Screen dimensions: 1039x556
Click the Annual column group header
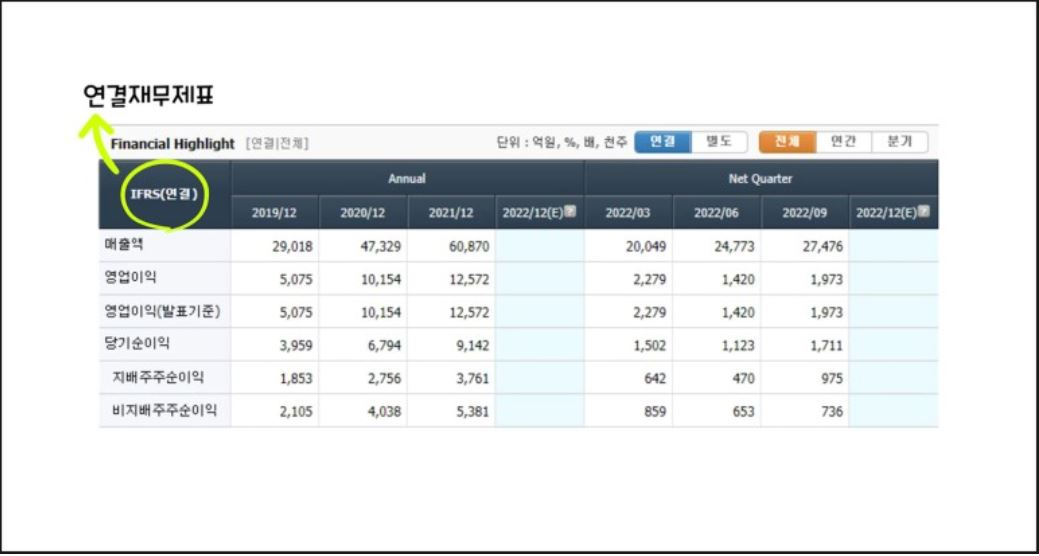pyautogui.click(x=408, y=178)
